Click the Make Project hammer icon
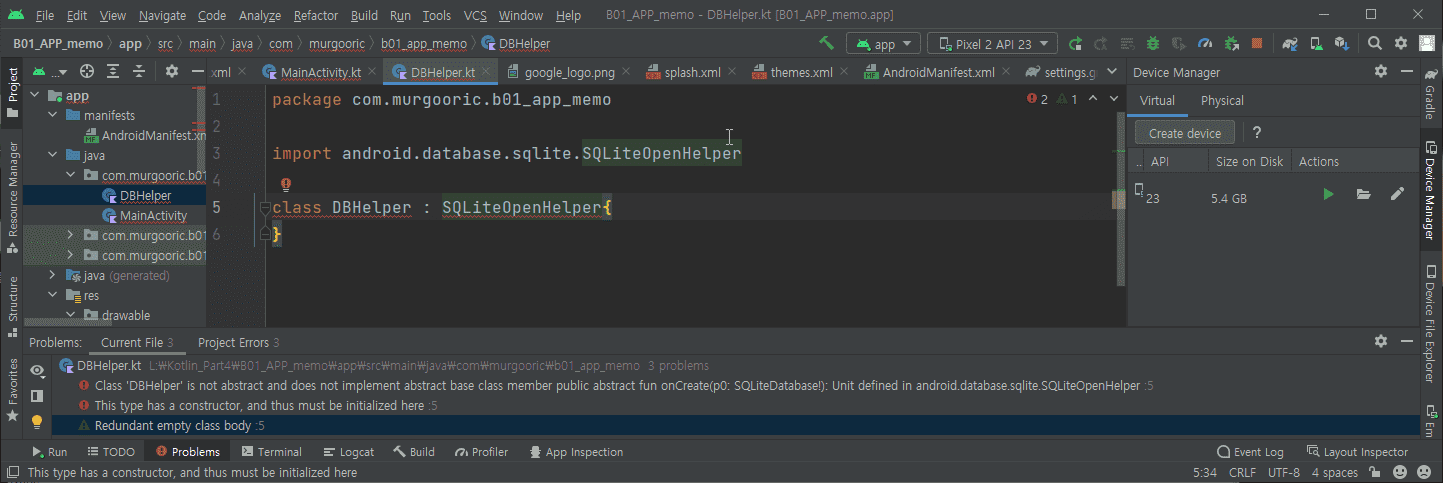Image resolution: width=1443 pixels, height=483 pixels. click(x=826, y=44)
